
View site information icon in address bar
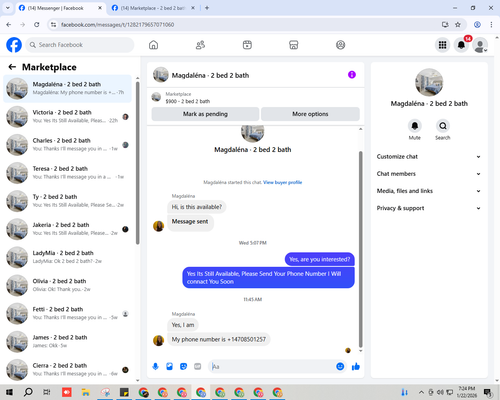[53, 24]
